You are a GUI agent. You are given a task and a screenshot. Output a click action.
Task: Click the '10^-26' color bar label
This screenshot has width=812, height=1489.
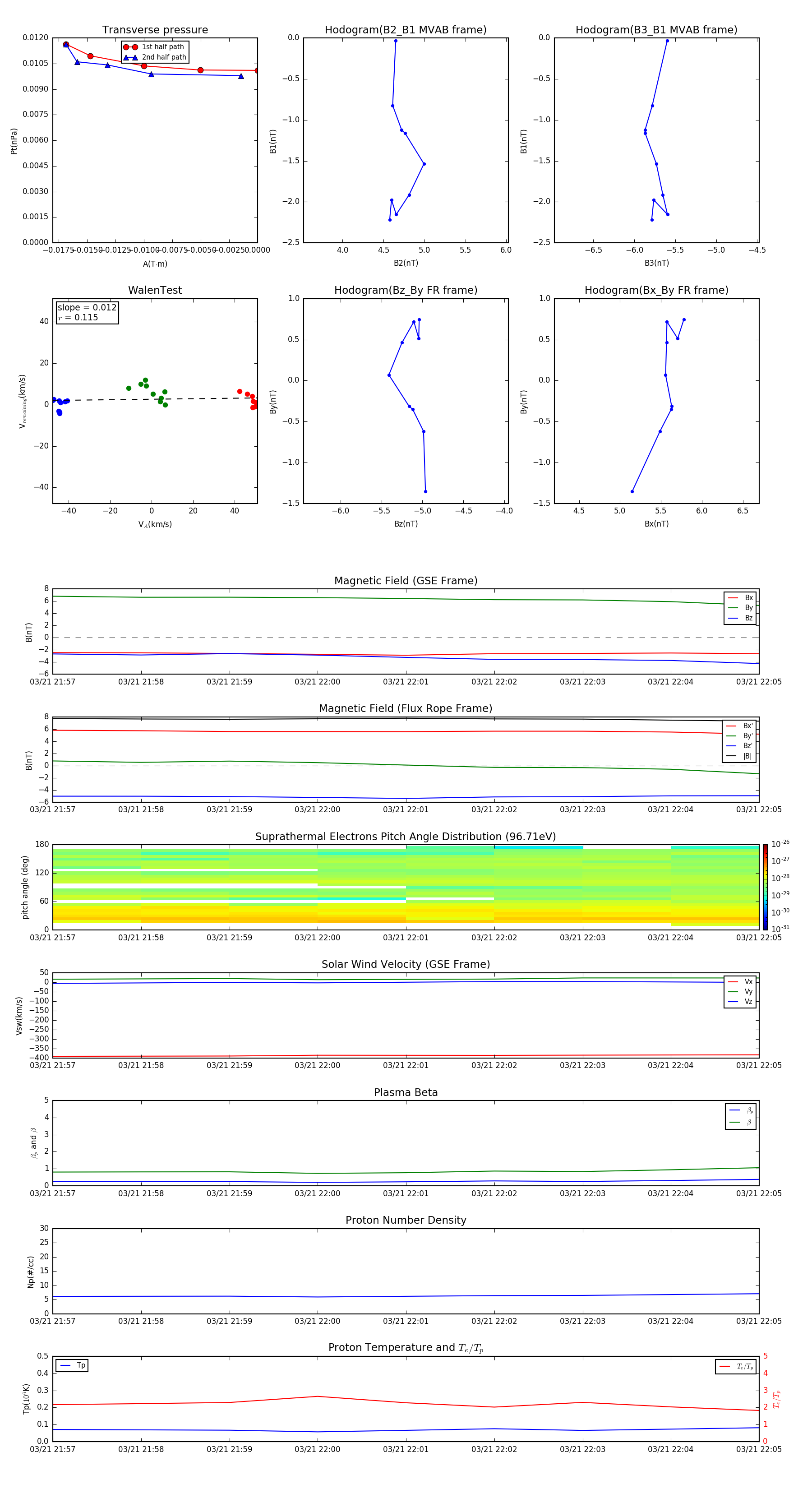tap(780, 844)
